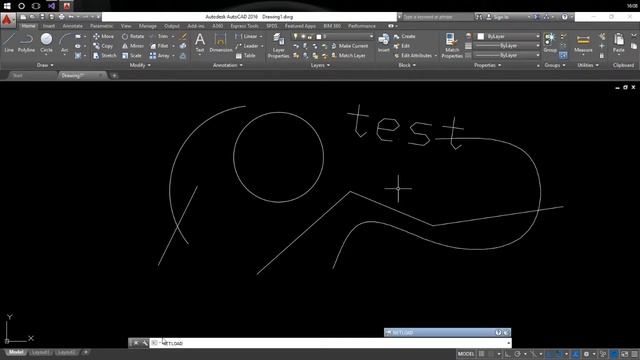Open Layer Properties manager
The height and width of the screenshot is (360, 640).
pos(278,46)
